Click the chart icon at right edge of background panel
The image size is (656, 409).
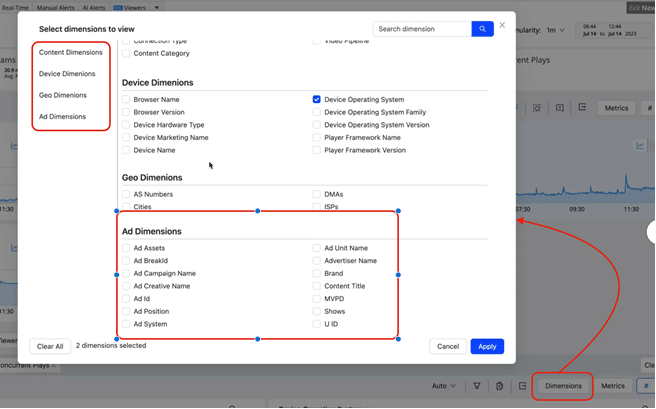pos(640,146)
